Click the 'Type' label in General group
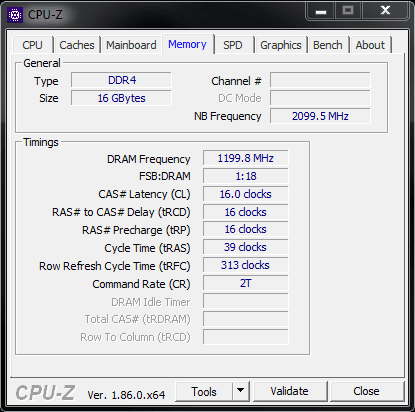The image size is (415, 412). (x=46, y=81)
